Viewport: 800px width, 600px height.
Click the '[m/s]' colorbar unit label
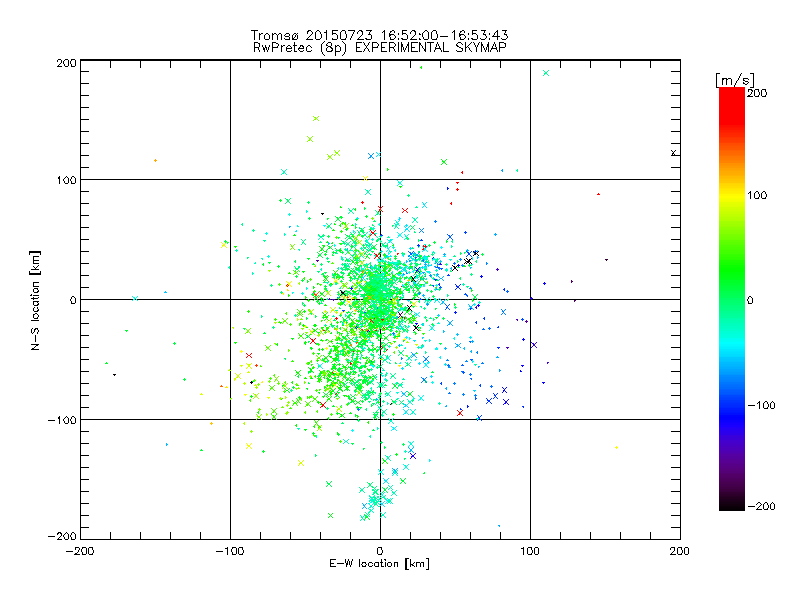pyautogui.click(x=735, y=80)
